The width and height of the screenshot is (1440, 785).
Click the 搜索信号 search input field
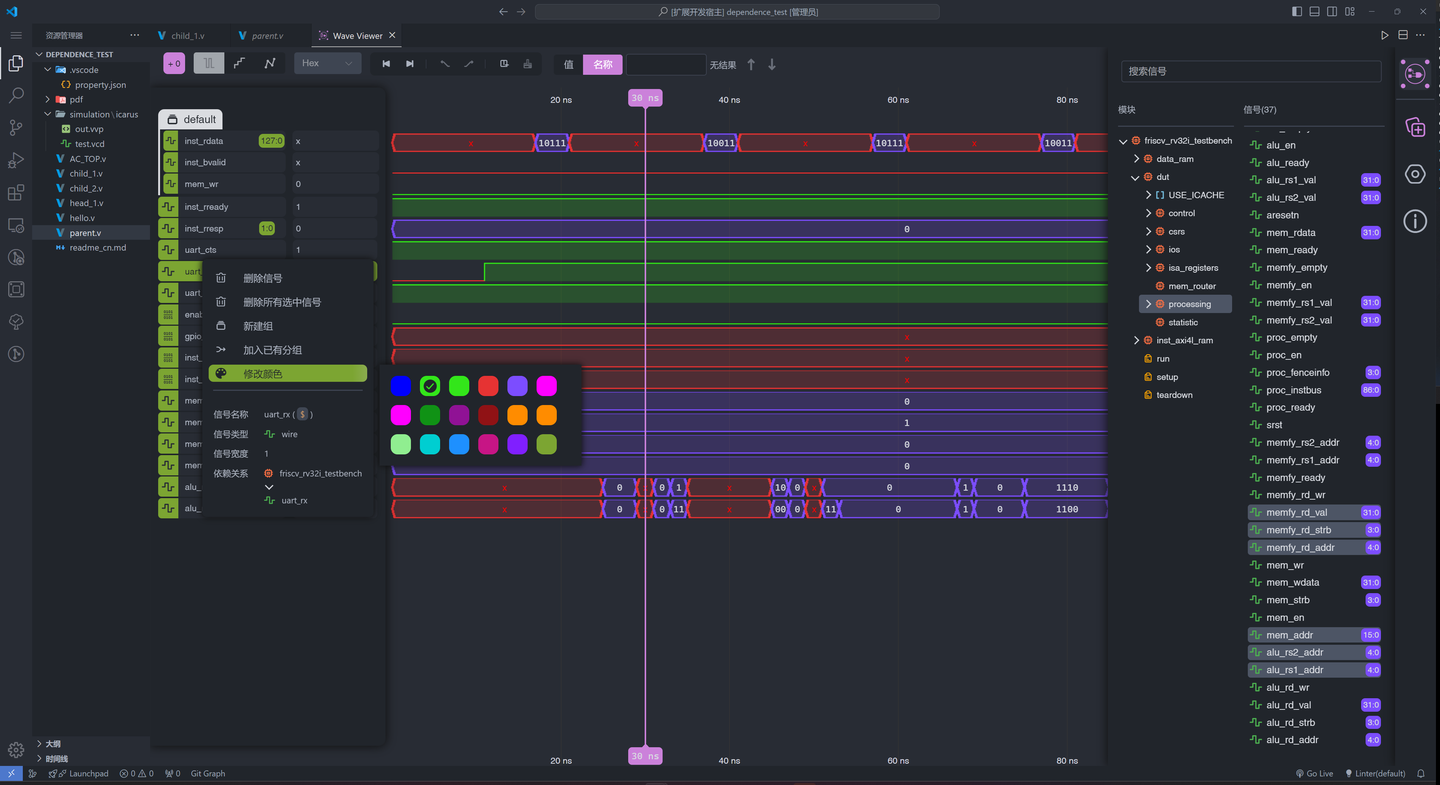[1250, 71]
